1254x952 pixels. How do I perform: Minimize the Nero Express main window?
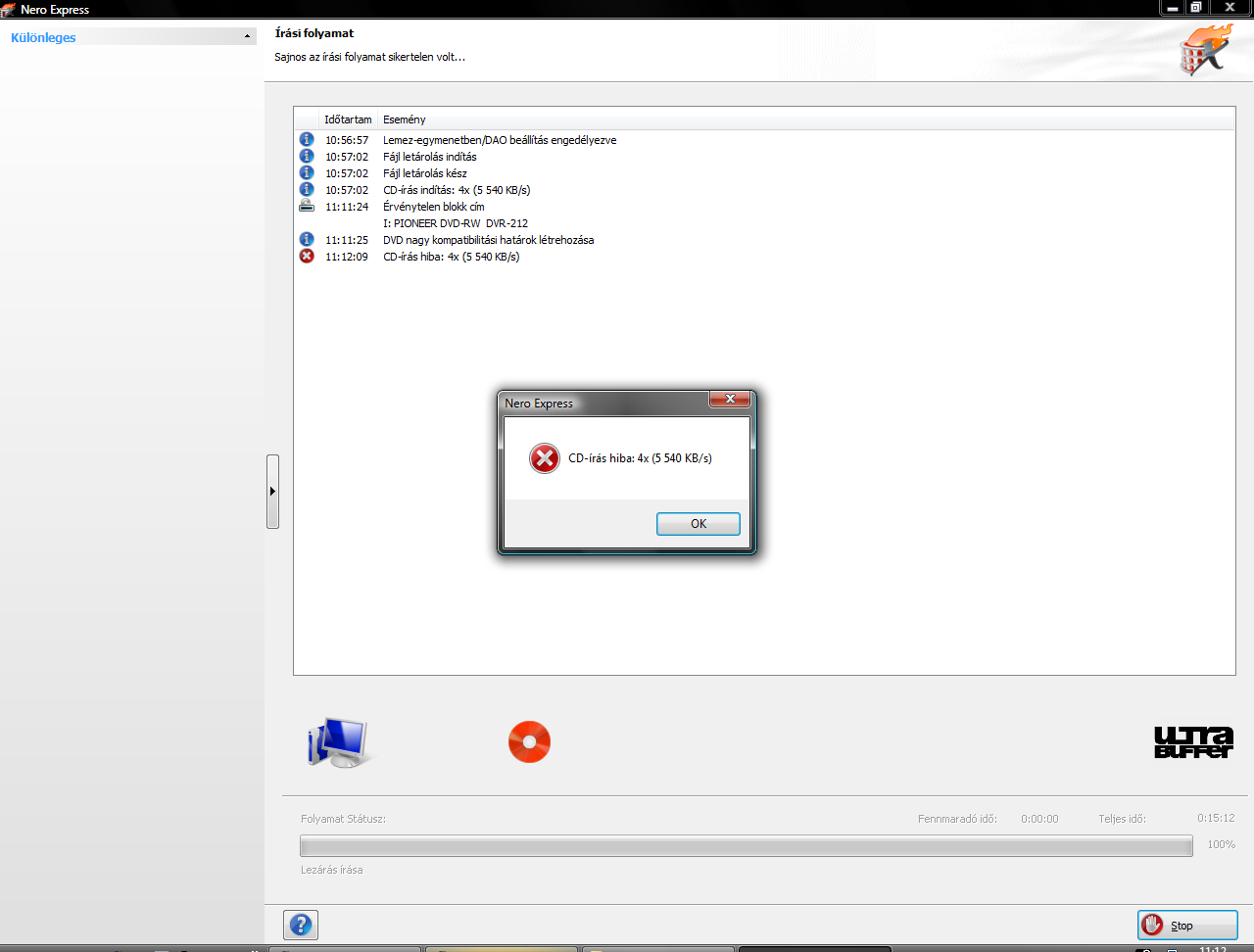point(1172,8)
